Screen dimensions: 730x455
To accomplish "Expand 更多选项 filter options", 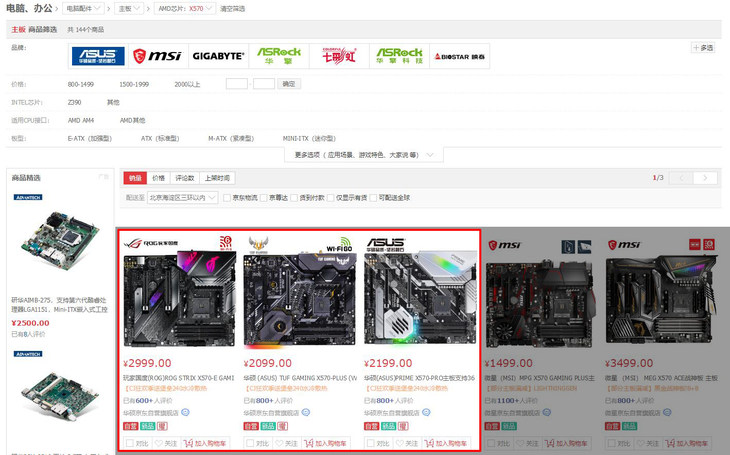I will 364,155.
